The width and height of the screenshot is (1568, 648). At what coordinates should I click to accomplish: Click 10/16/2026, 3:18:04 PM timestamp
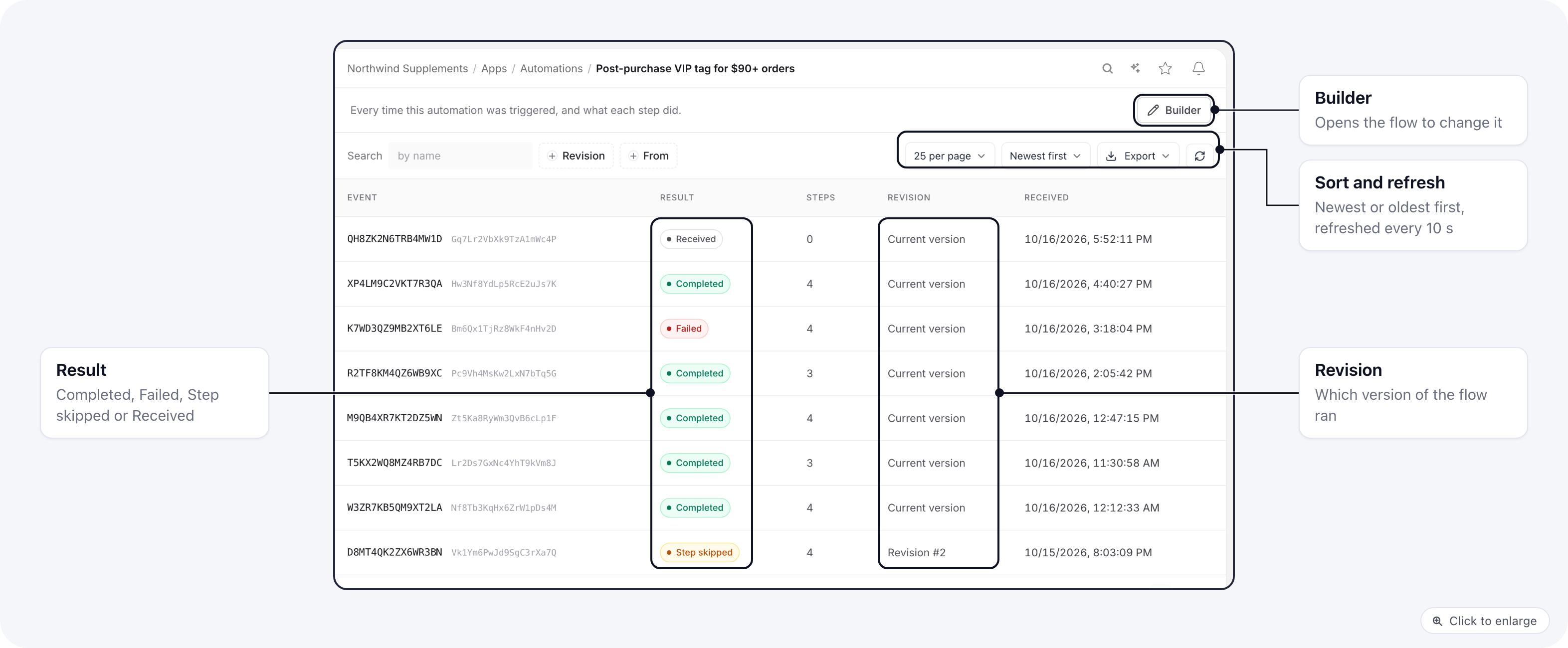1088,328
